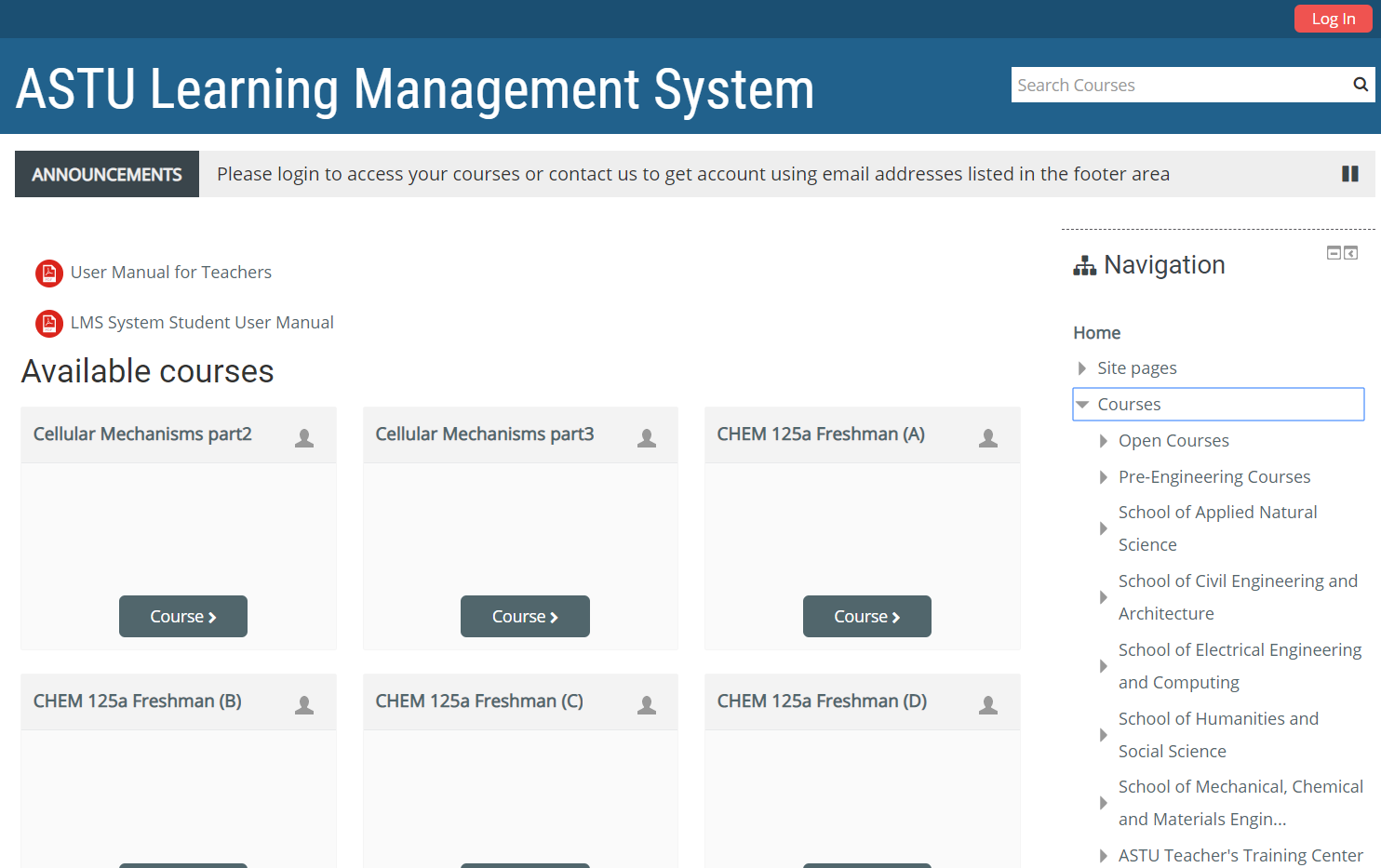
Task: Expand School of Mechanical, Chemical and Materials
Action: click(1103, 803)
